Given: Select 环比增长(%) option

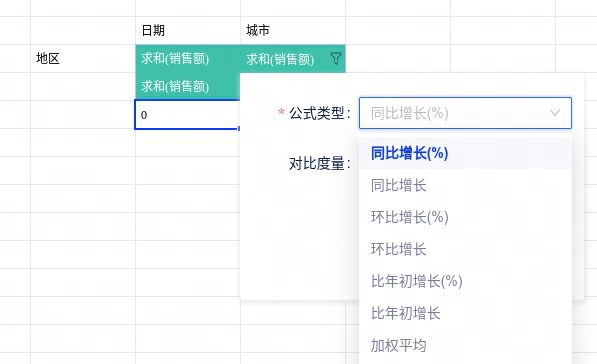Looking at the screenshot, I should pyautogui.click(x=465, y=217).
